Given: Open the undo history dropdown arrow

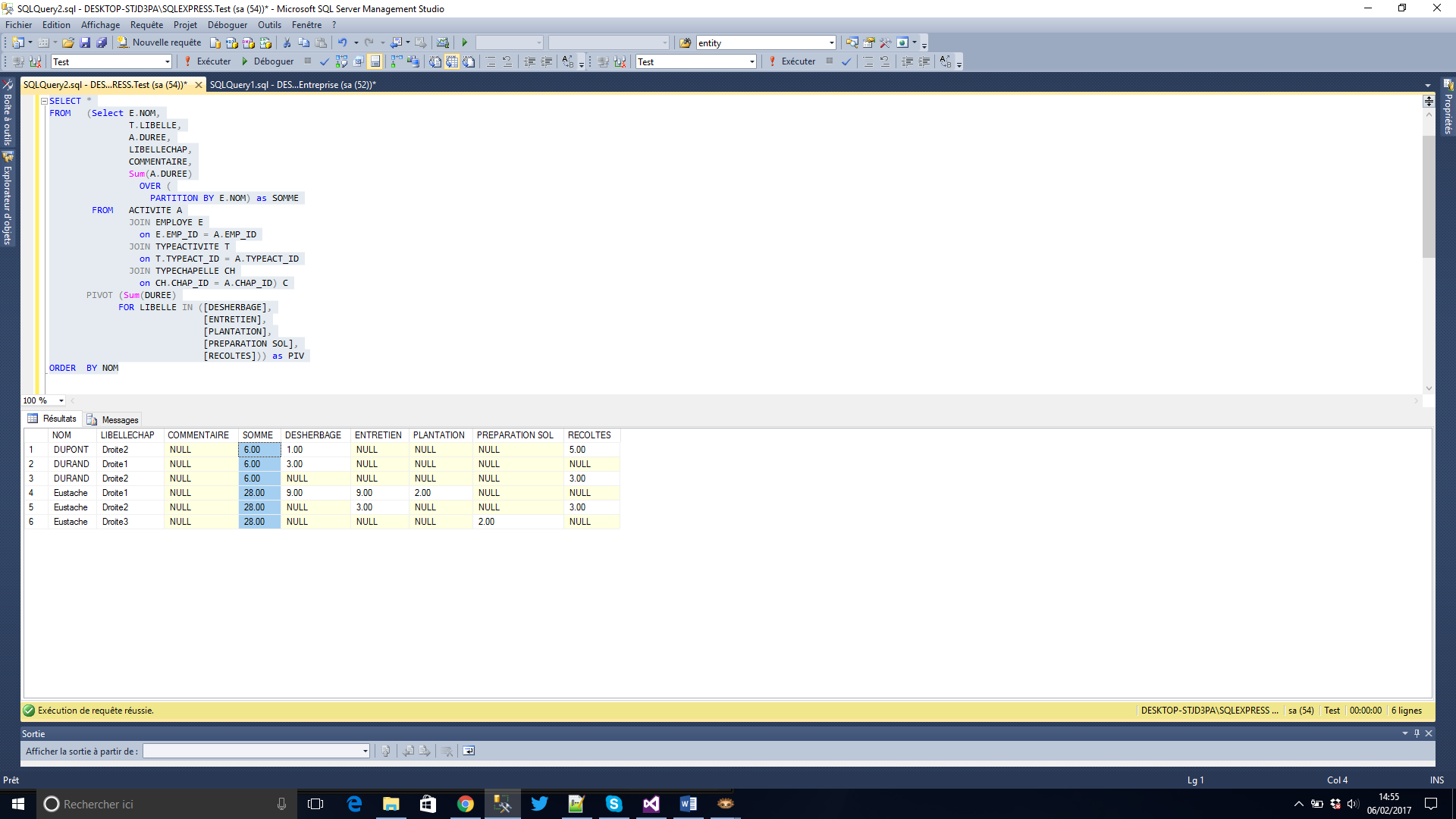Looking at the screenshot, I should tap(356, 43).
